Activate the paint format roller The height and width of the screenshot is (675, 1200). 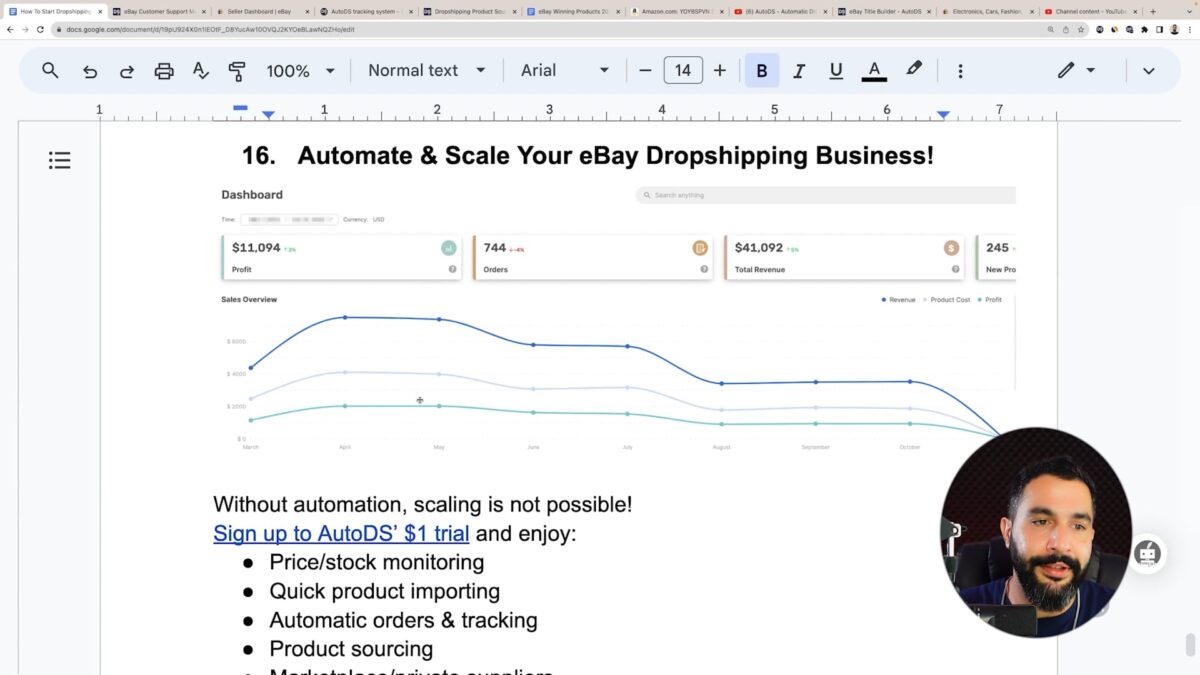pyautogui.click(x=237, y=71)
